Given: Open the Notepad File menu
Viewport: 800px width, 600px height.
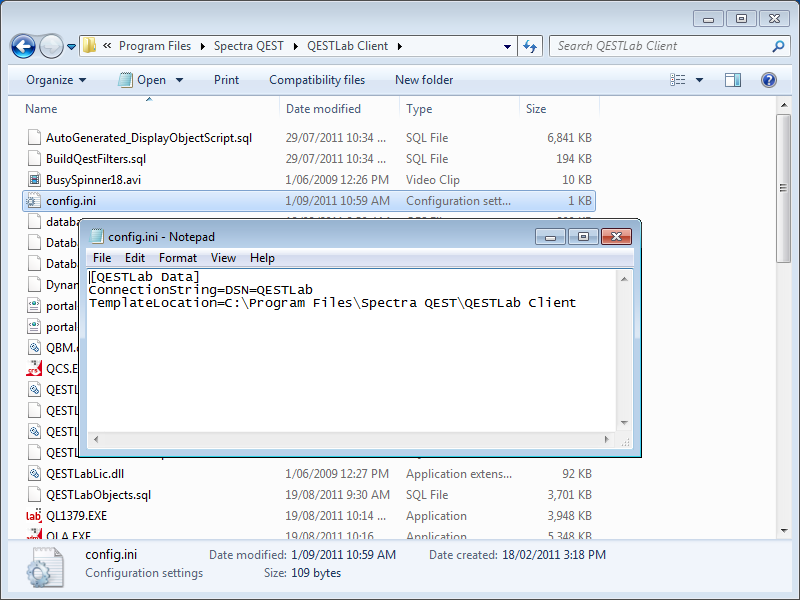Looking at the screenshot, I should click(102, 258).
